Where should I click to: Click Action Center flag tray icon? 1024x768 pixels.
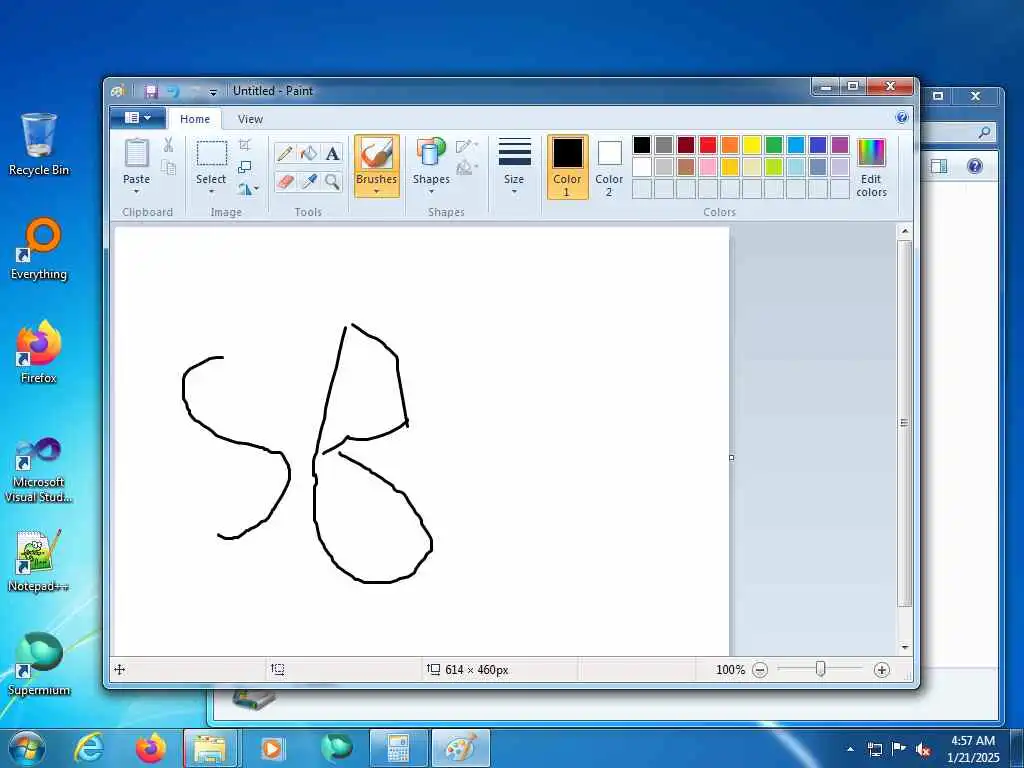tap(899, 749)
